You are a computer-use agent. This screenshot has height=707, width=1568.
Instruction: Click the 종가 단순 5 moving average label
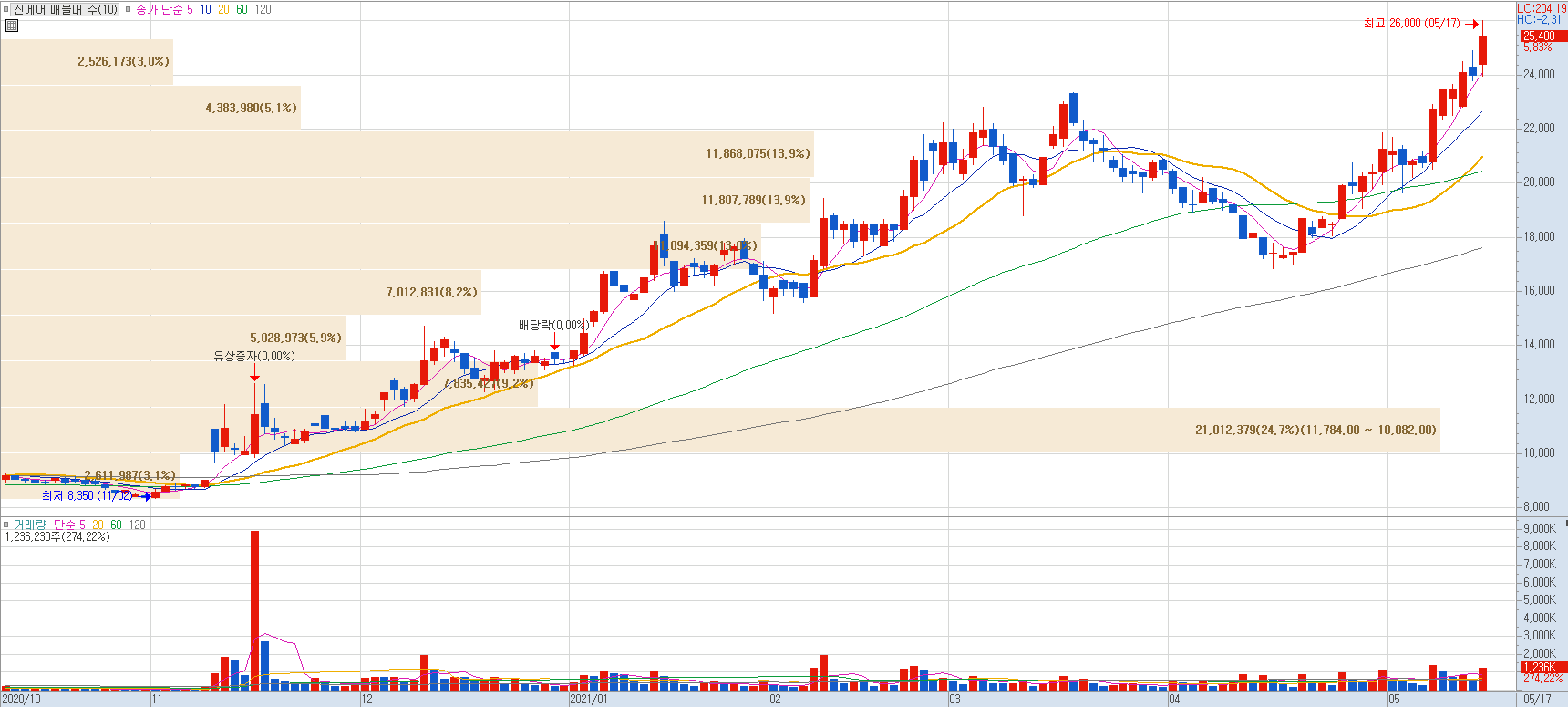(x=164, y=9)
